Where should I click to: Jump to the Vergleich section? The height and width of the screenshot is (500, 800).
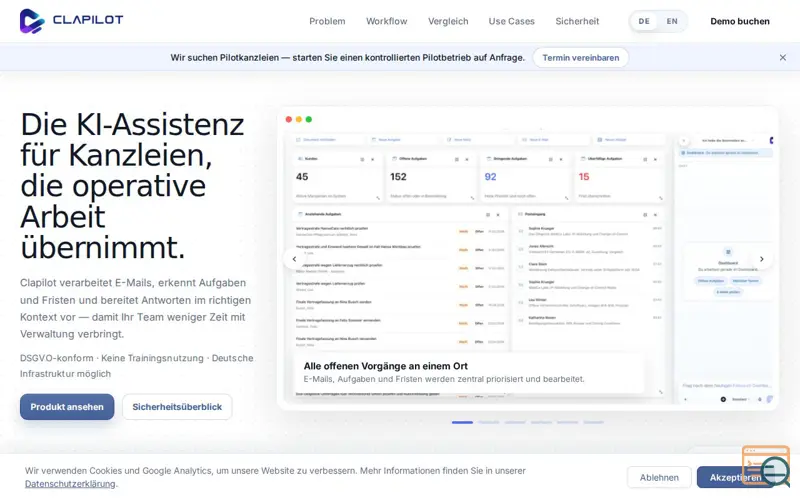coord(448,21)
